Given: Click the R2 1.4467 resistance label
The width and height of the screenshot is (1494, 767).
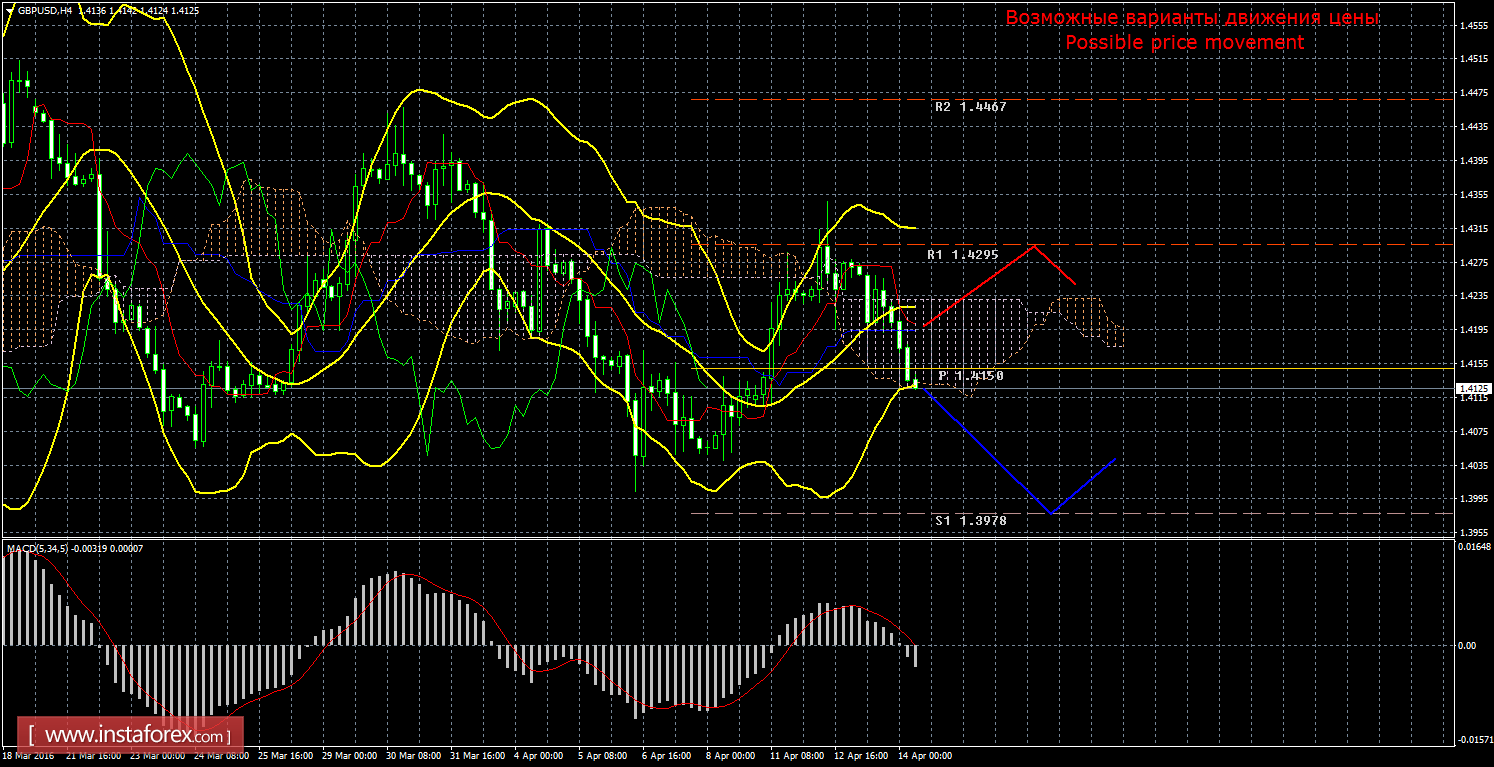Looking at the screenshot, I should point(971,106).
